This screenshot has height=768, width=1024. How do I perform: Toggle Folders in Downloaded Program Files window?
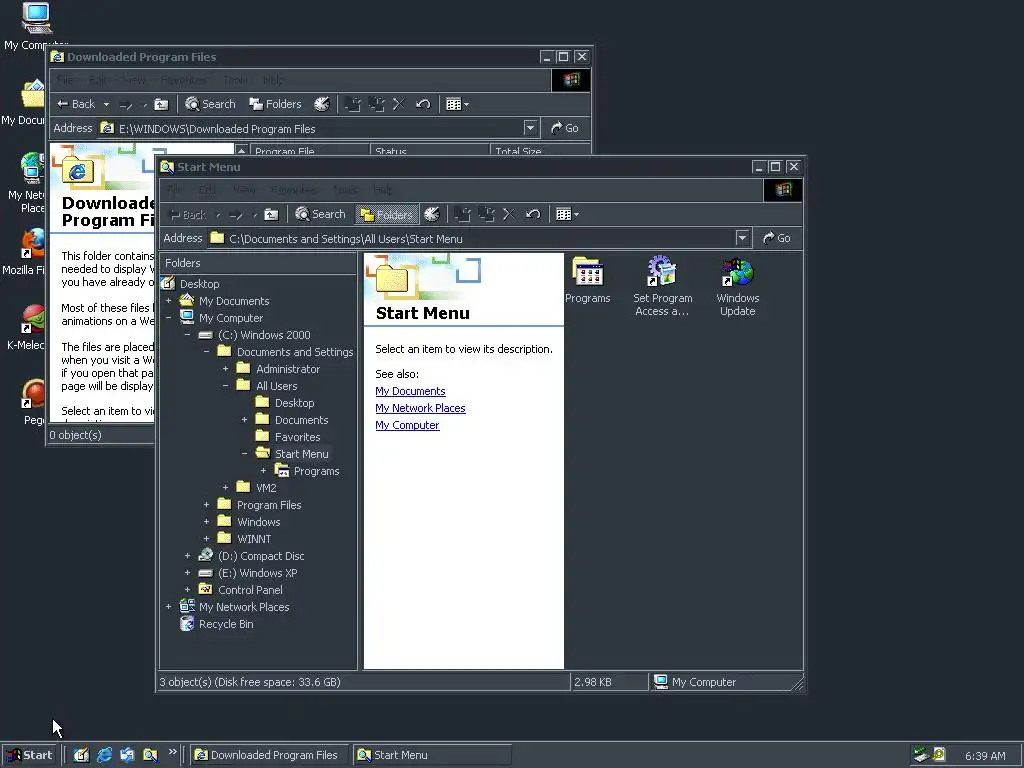(x=276, y=104)
